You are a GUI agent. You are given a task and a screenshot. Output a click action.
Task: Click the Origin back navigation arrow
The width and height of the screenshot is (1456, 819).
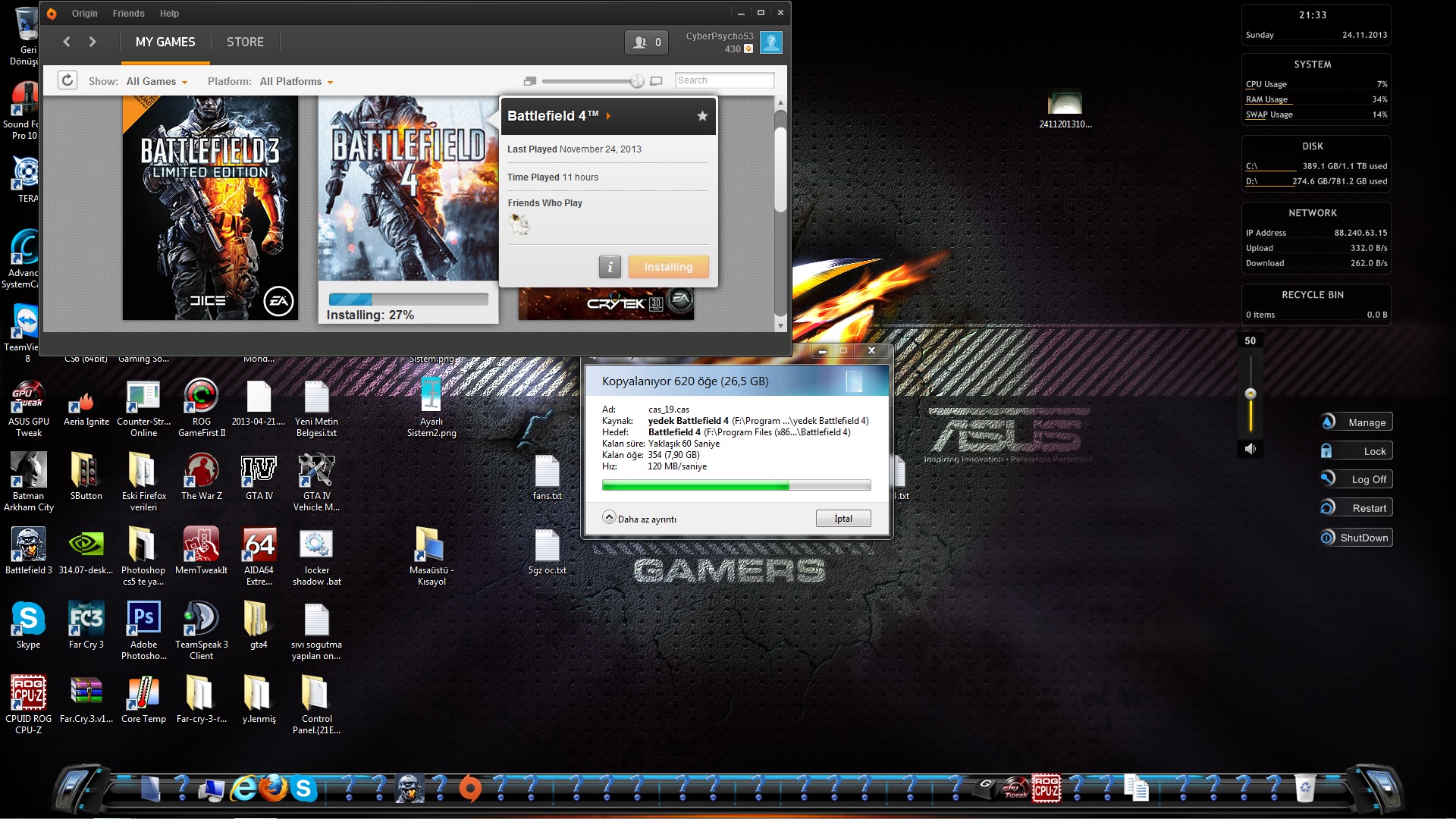click(67, 42)
